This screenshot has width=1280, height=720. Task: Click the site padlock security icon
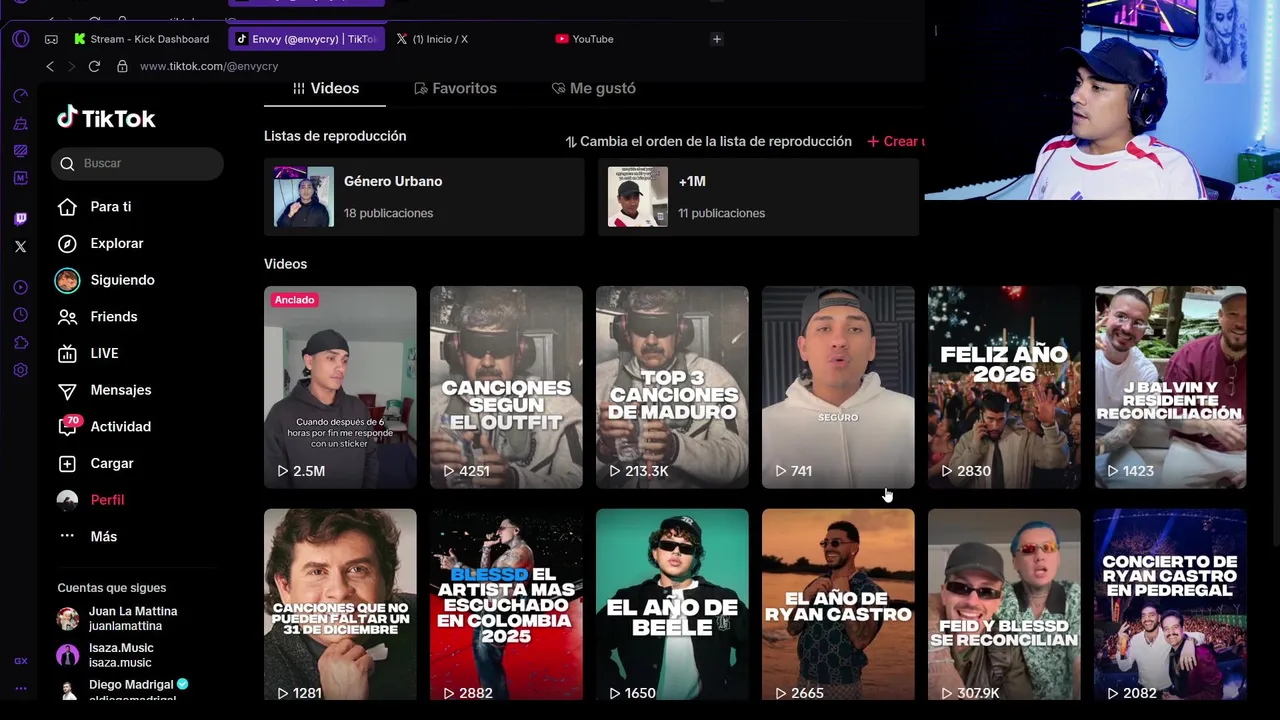point(122,66)
